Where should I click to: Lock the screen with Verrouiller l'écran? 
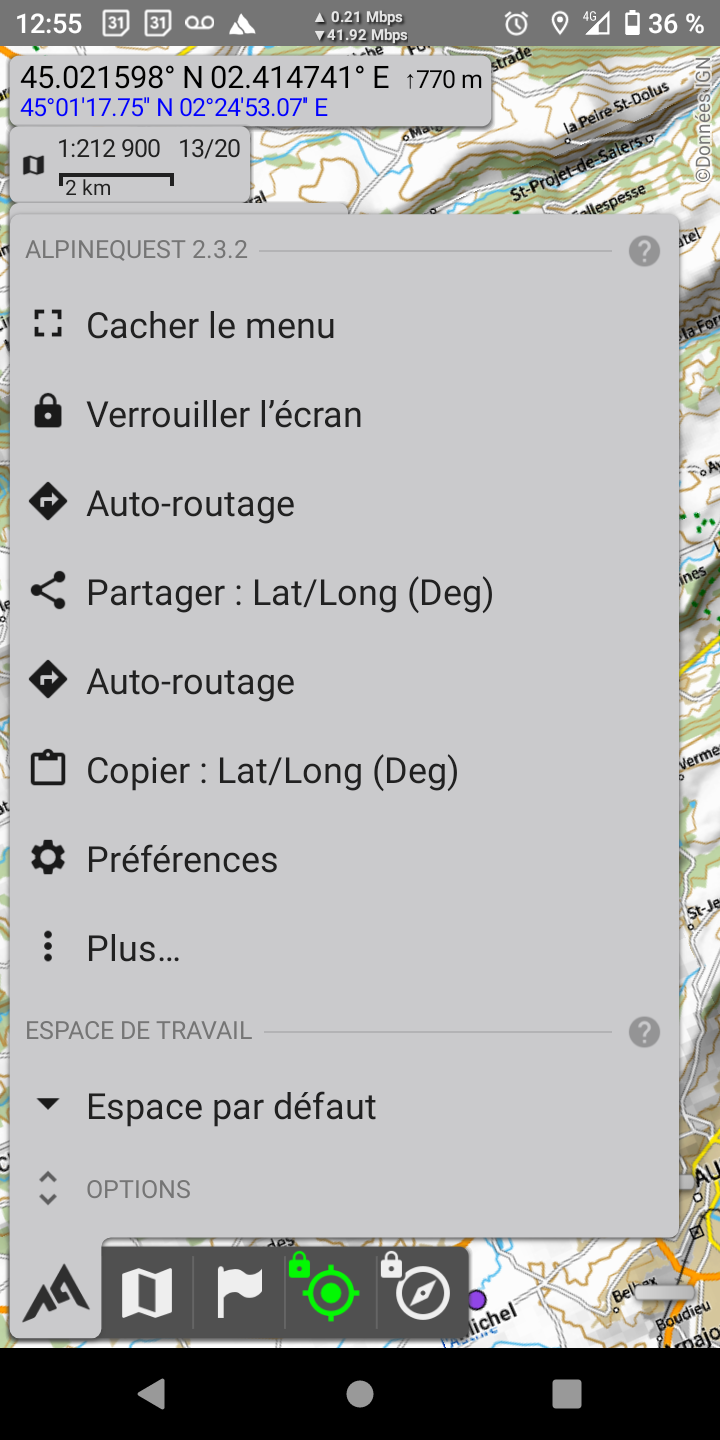point(224,414)
